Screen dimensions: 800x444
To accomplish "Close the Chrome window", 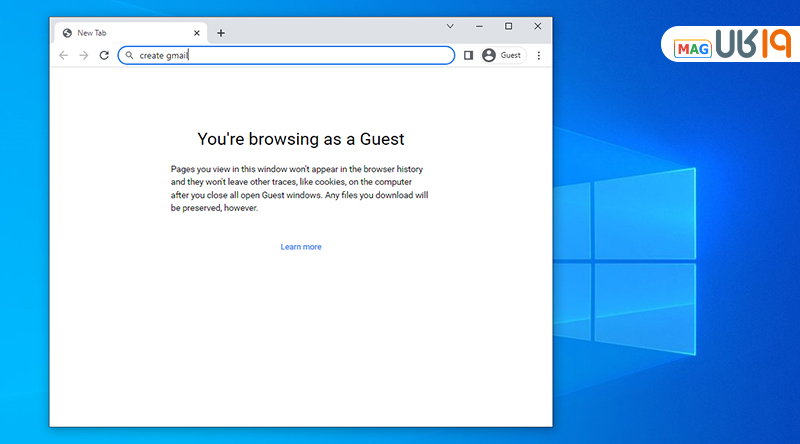I will pyautogui.click(x=538, y=26).
